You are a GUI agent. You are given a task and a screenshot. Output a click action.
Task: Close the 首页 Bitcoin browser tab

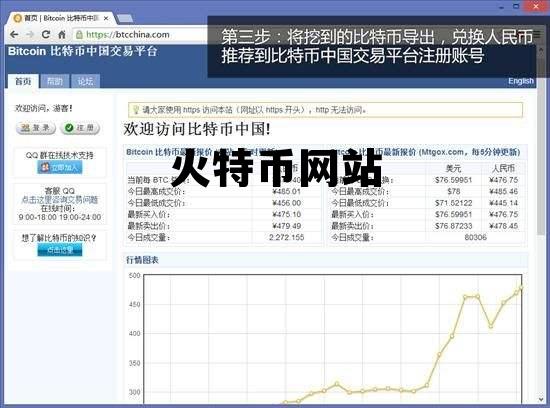point(106,18)
